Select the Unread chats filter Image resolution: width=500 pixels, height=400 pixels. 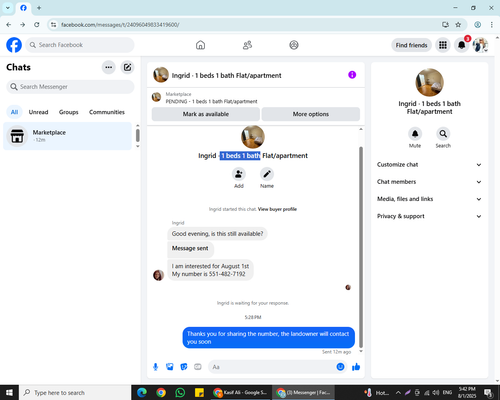pyautogui.click(x=38, y=112)
